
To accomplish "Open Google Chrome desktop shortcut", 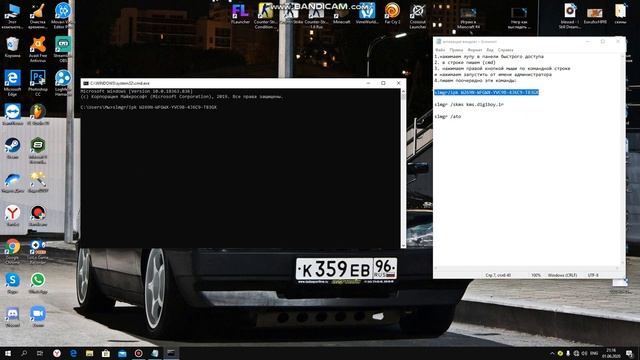I will tap(12, 251).
